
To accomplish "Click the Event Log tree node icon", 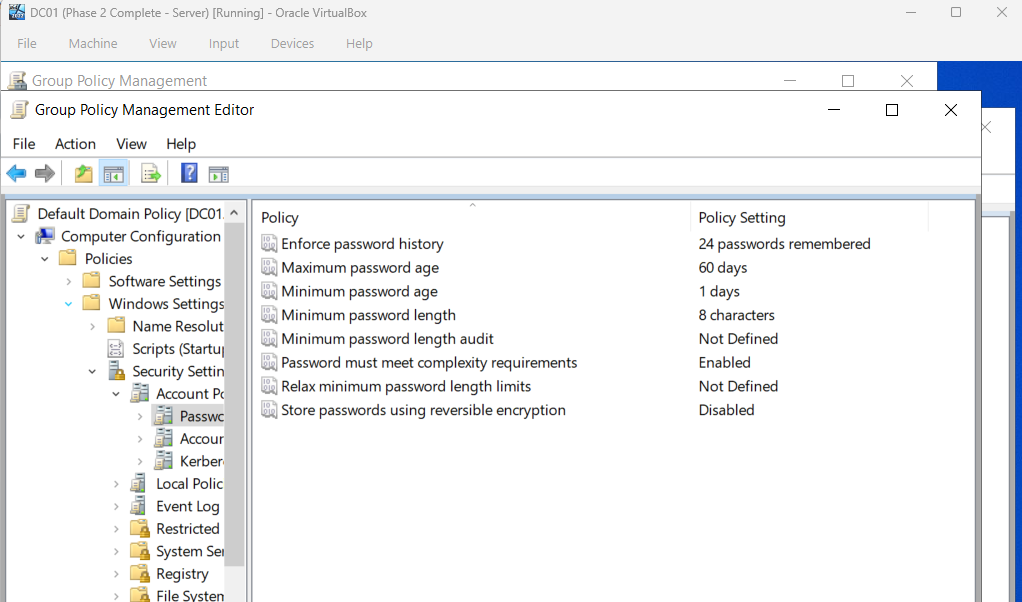I will (138, 506).
